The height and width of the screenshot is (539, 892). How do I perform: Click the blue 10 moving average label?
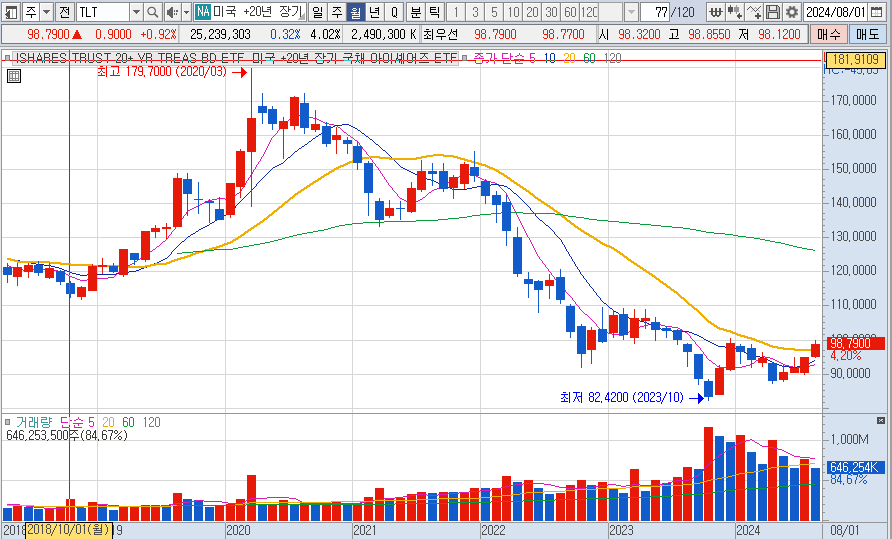pos(550,58)
